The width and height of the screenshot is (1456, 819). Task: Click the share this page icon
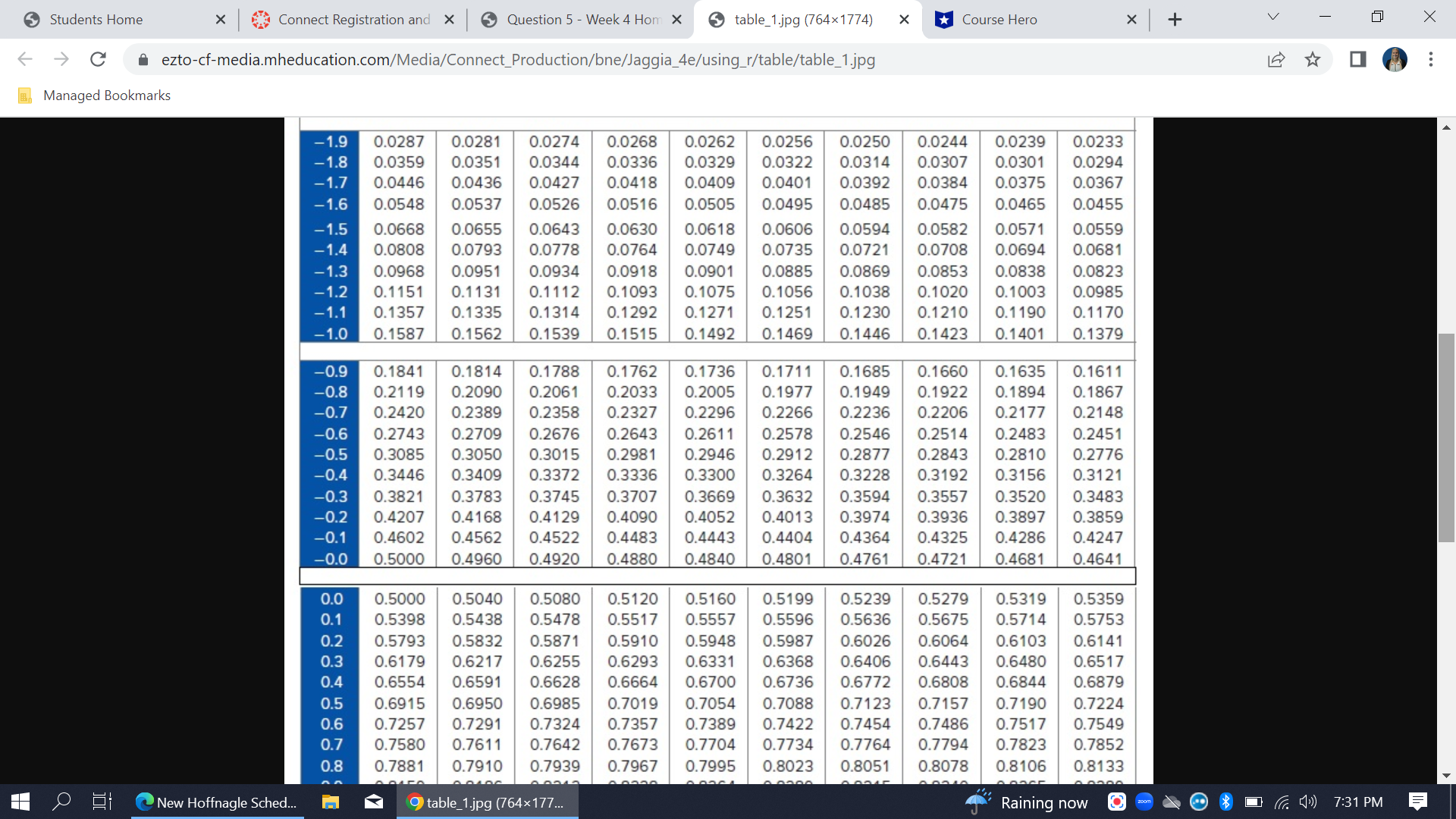[x=1278, y=59]
